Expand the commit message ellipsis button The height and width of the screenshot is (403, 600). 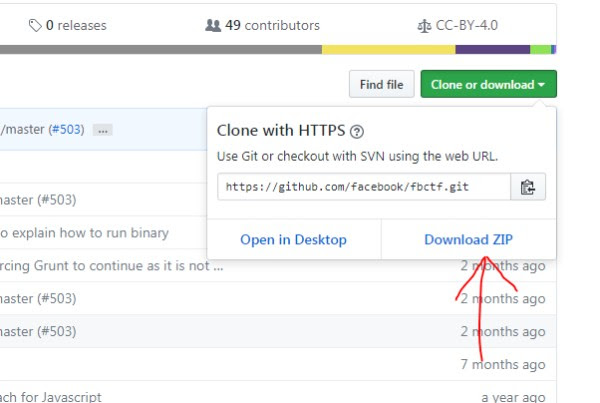click(103, 130)
